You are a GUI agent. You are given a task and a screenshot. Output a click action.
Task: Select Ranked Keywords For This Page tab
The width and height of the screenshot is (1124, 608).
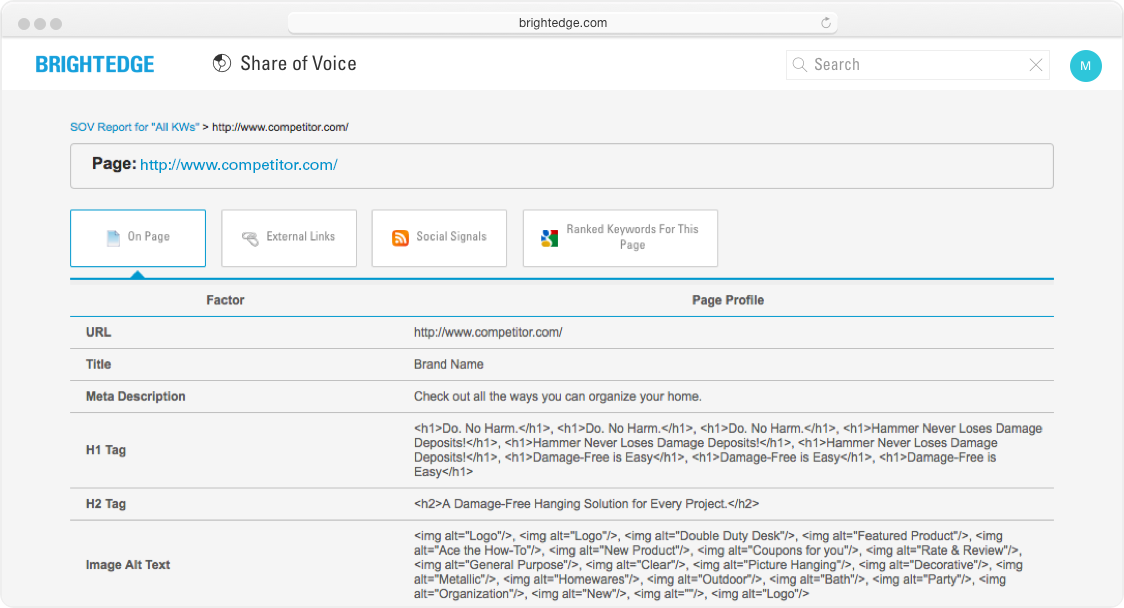[x=620, y=238]
